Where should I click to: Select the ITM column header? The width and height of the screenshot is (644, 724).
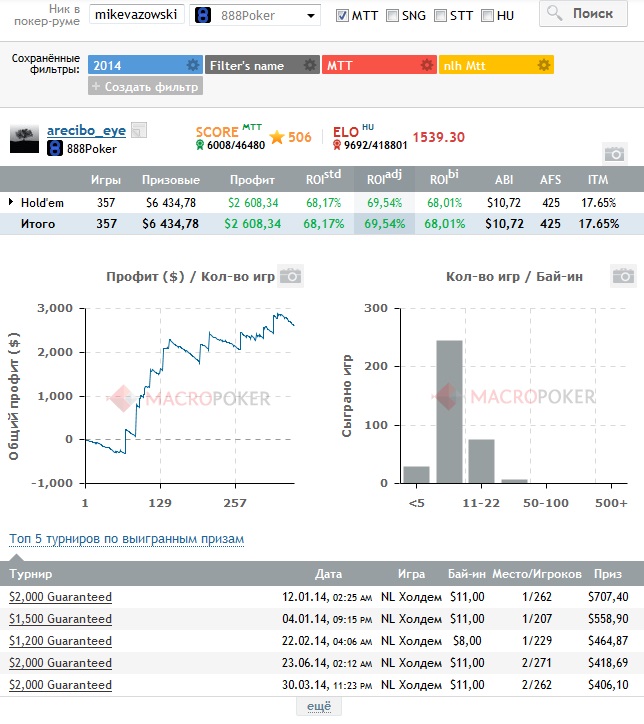coord(599,180)
